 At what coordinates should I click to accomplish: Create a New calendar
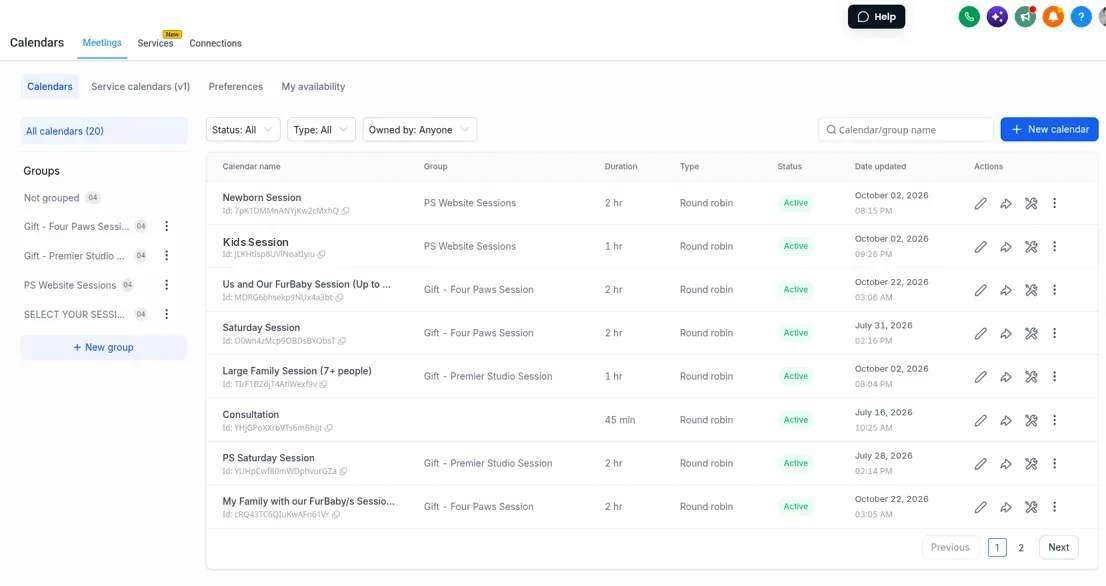(1049, 130)
